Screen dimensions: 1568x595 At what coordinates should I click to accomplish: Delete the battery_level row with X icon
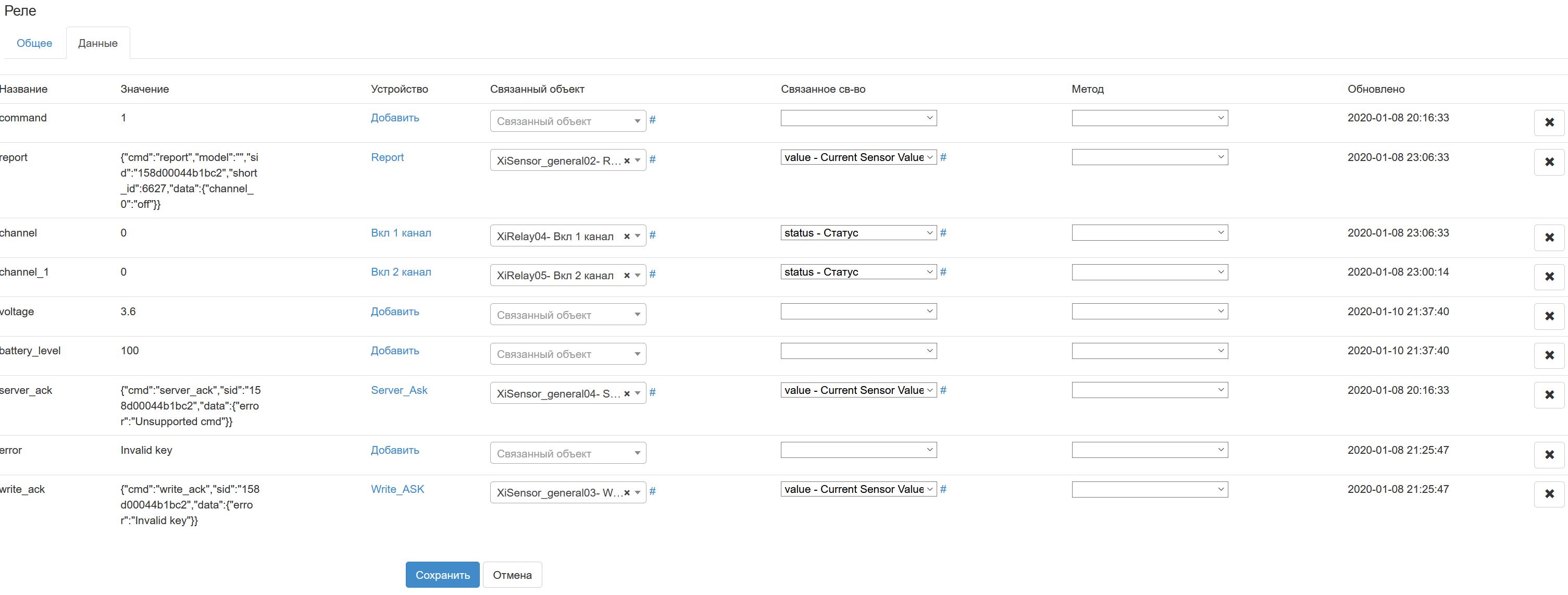[x=1549, y=355]
